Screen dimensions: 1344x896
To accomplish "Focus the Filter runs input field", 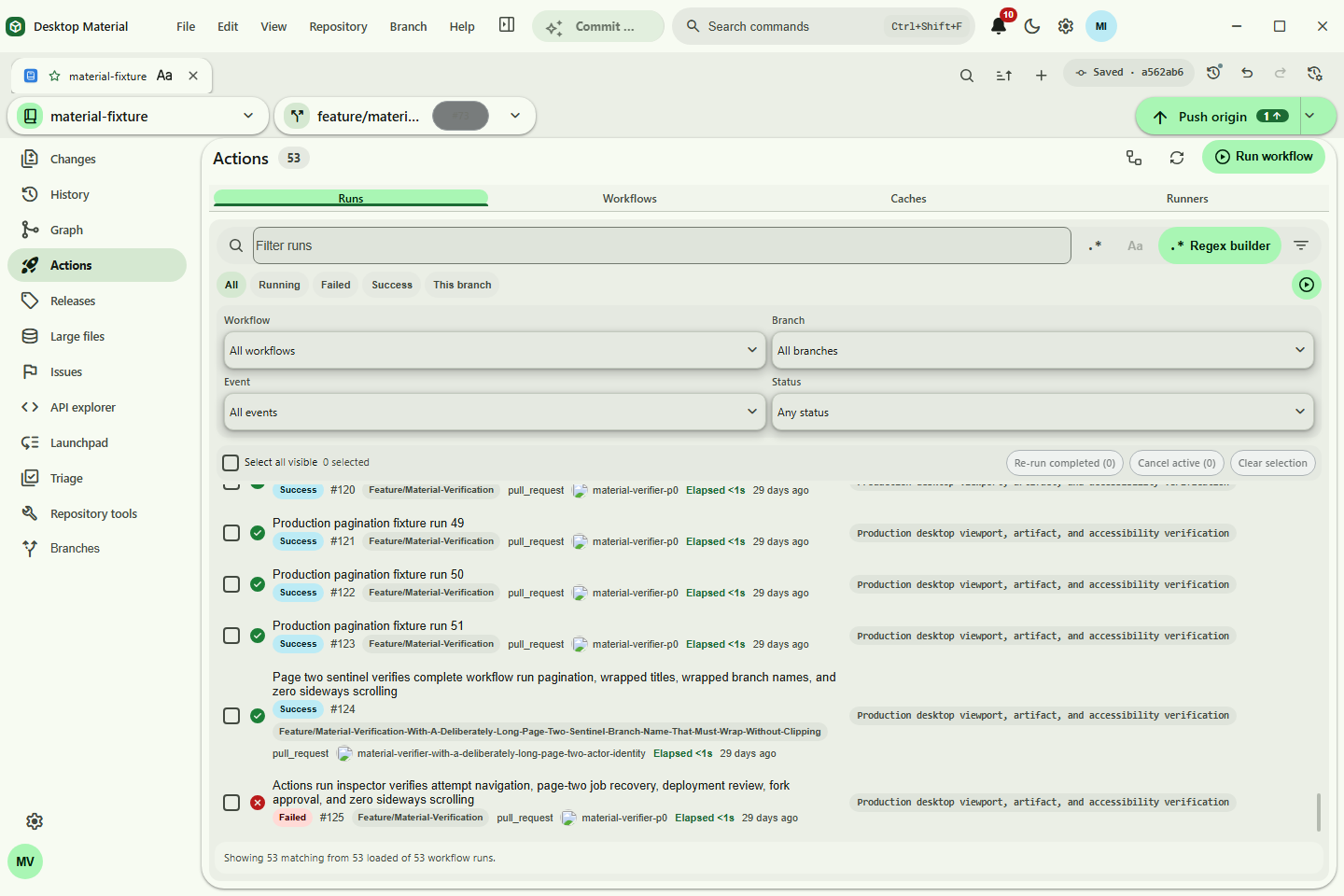I will [x=662, y=245].
